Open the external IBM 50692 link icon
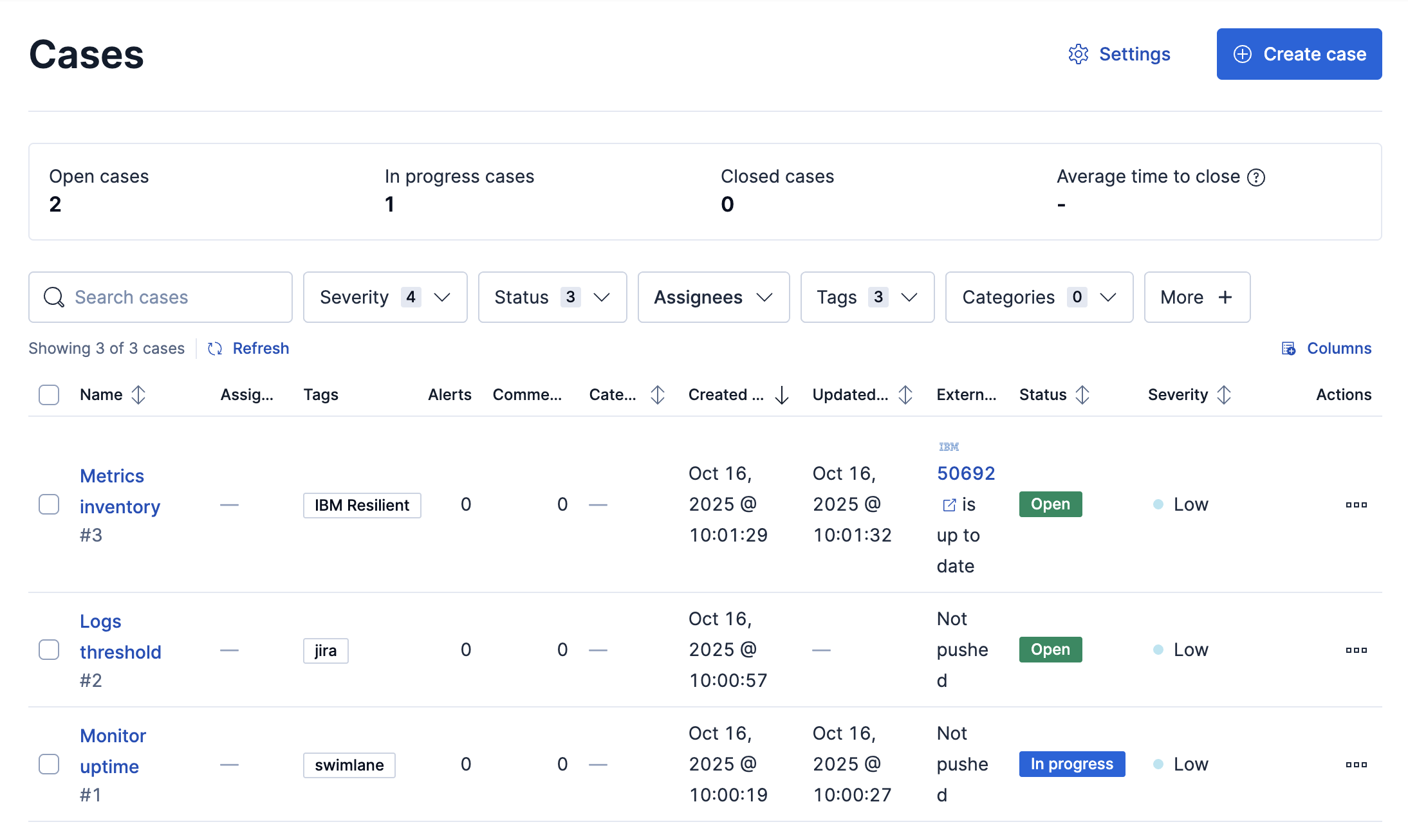The image size is (1408, 840). click(x=948, y=505)
